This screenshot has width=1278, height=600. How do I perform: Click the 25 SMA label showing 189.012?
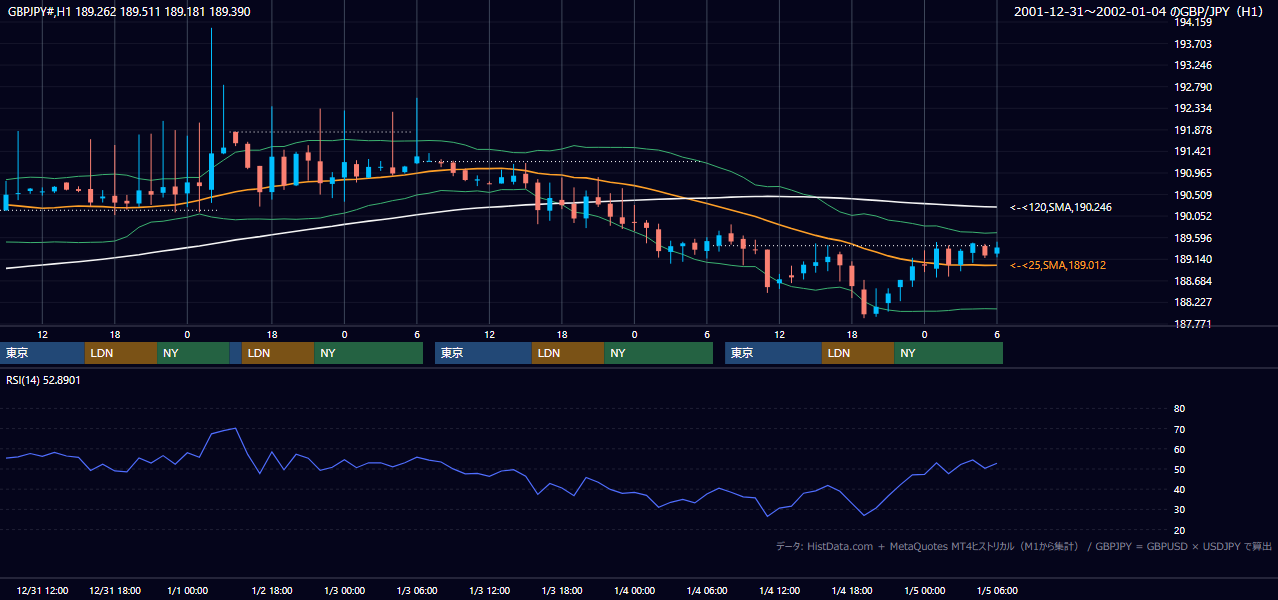tap(1058, 265)
